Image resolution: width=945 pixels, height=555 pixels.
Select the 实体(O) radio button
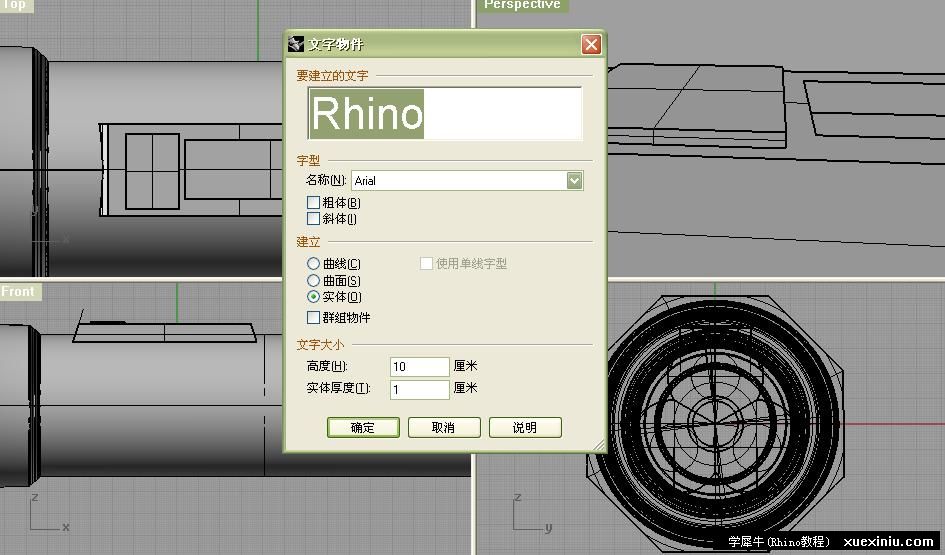(313, 296)
